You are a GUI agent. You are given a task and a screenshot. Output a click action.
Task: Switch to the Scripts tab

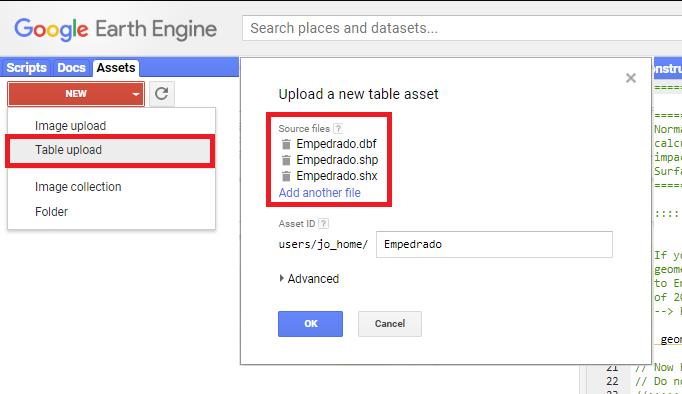point(27,68)
